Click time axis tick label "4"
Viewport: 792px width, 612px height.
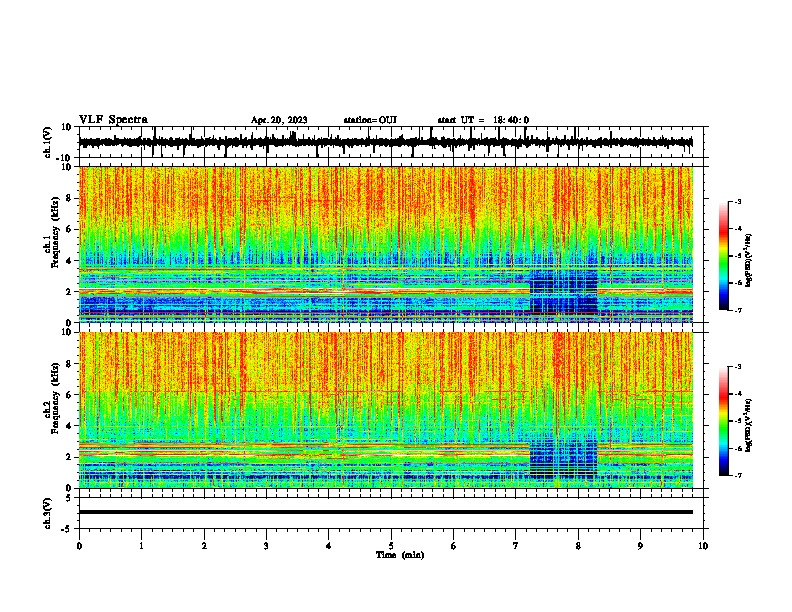[x=328, y=546]
